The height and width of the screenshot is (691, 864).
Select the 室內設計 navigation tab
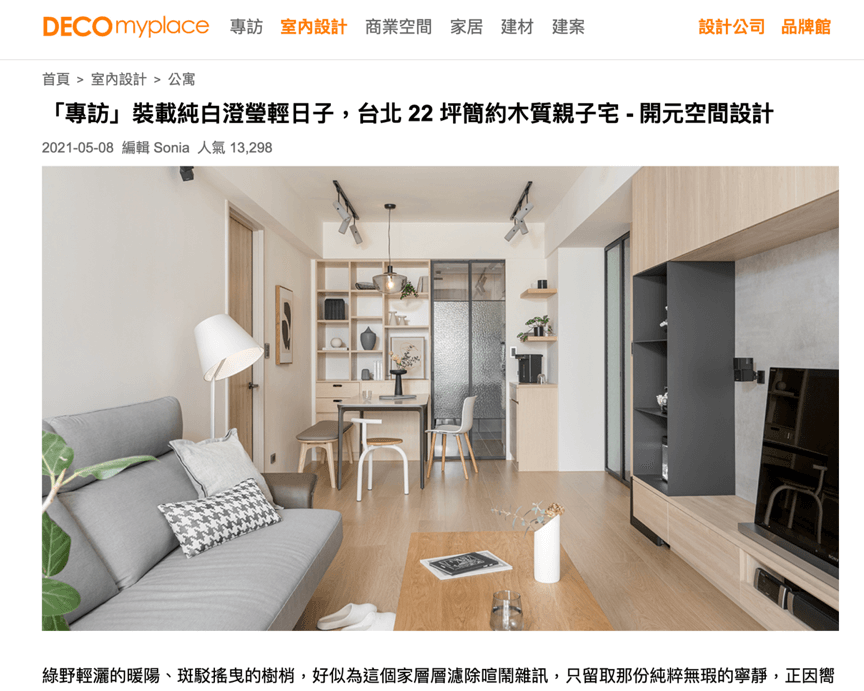pyautogui.click(x=314, y=26)
